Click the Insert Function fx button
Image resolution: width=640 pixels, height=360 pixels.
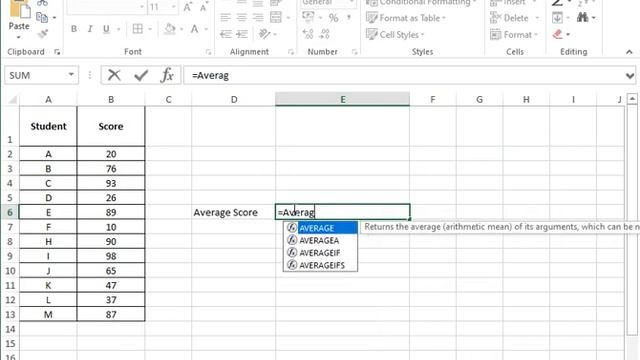(x=167, y=75)
